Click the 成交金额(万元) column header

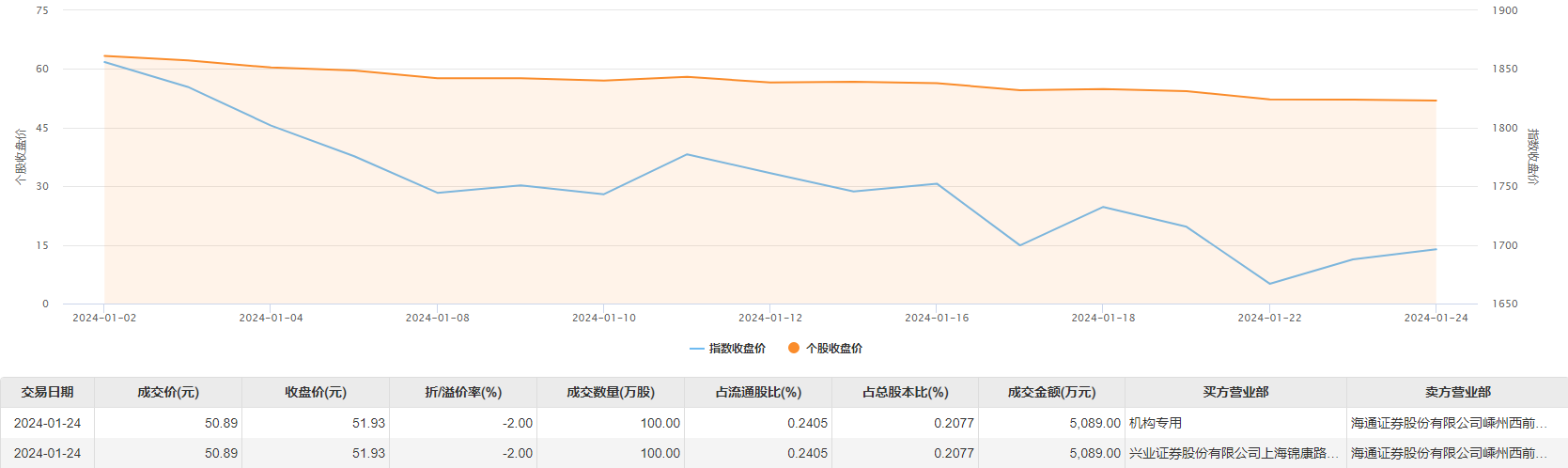pos(1051,392)
